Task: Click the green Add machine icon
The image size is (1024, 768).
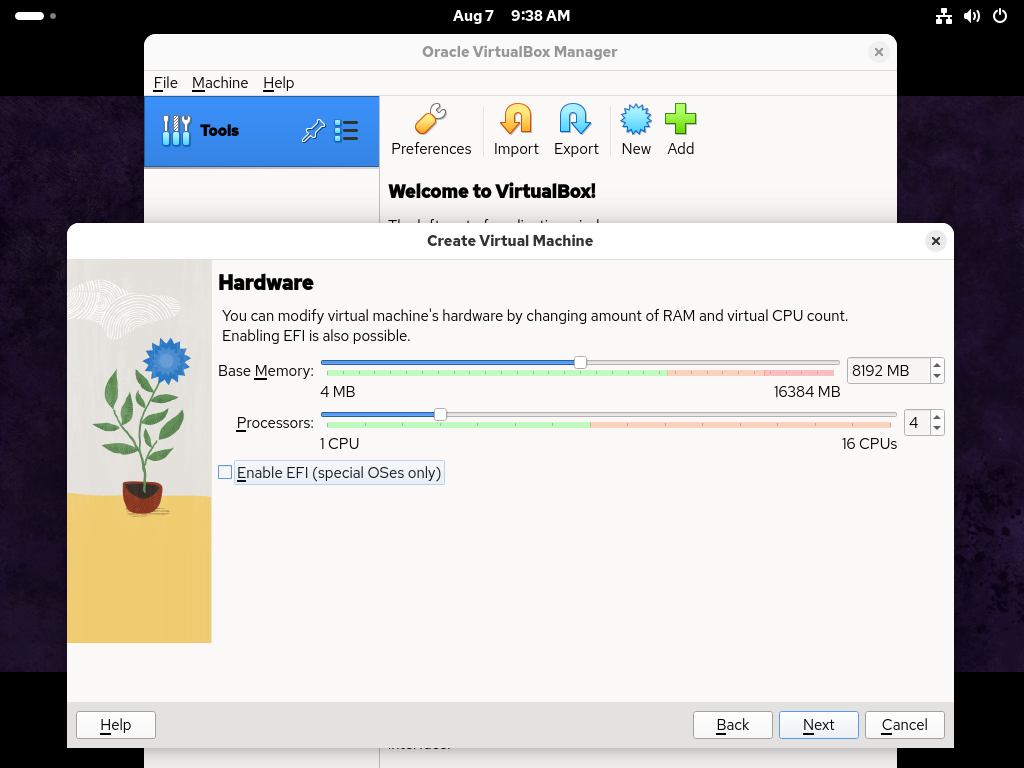Action: coord(680,120)
